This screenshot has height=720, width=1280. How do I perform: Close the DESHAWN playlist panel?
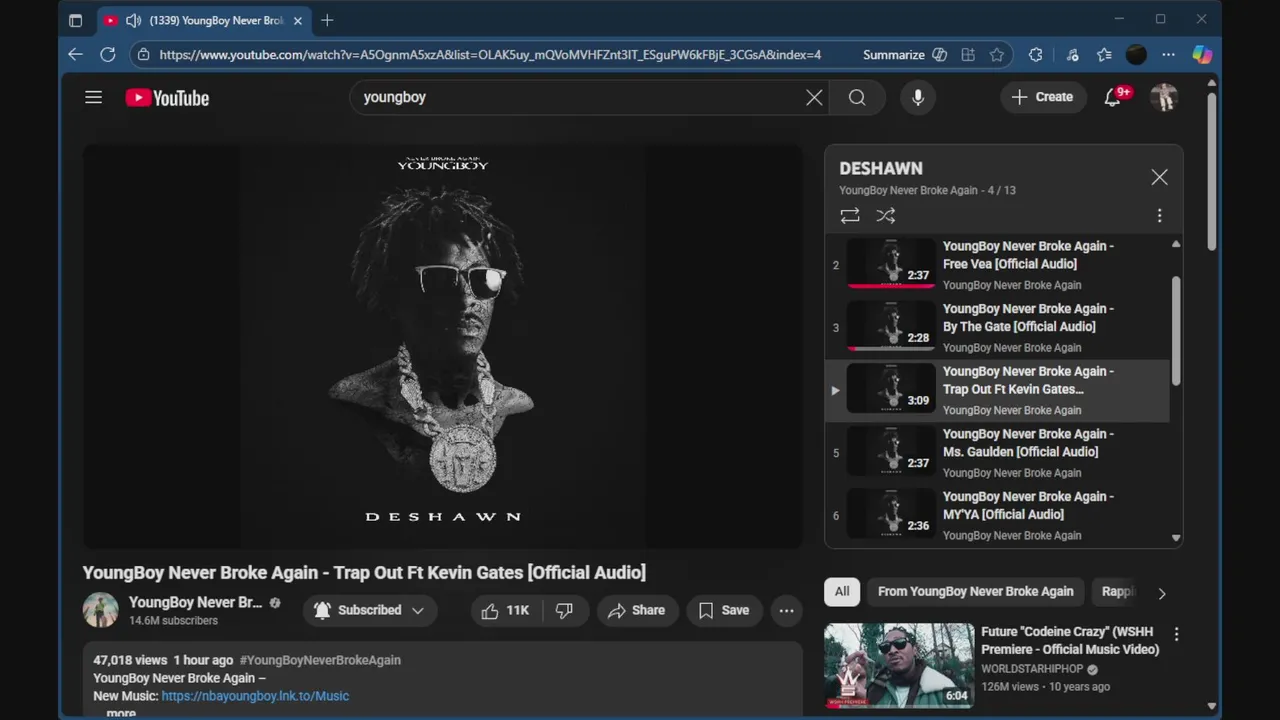tap(1159, 177)
